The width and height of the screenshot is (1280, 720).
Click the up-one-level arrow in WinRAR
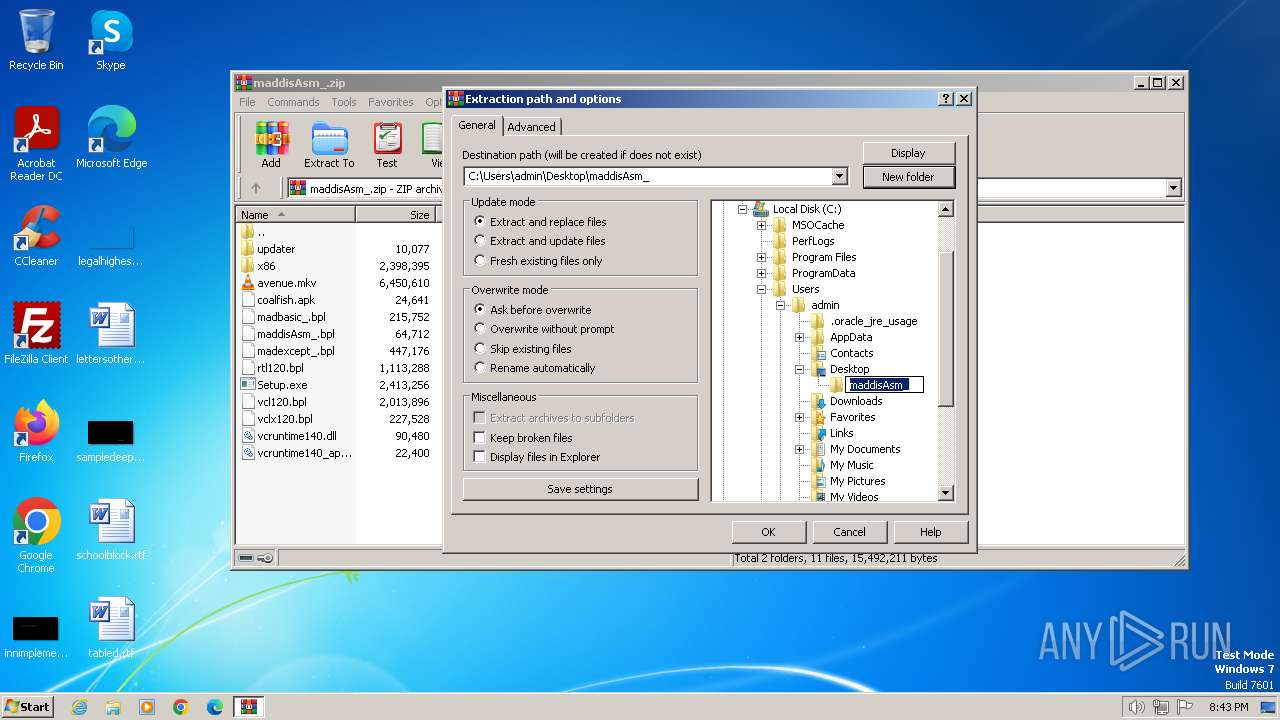[x=256, y=188]
